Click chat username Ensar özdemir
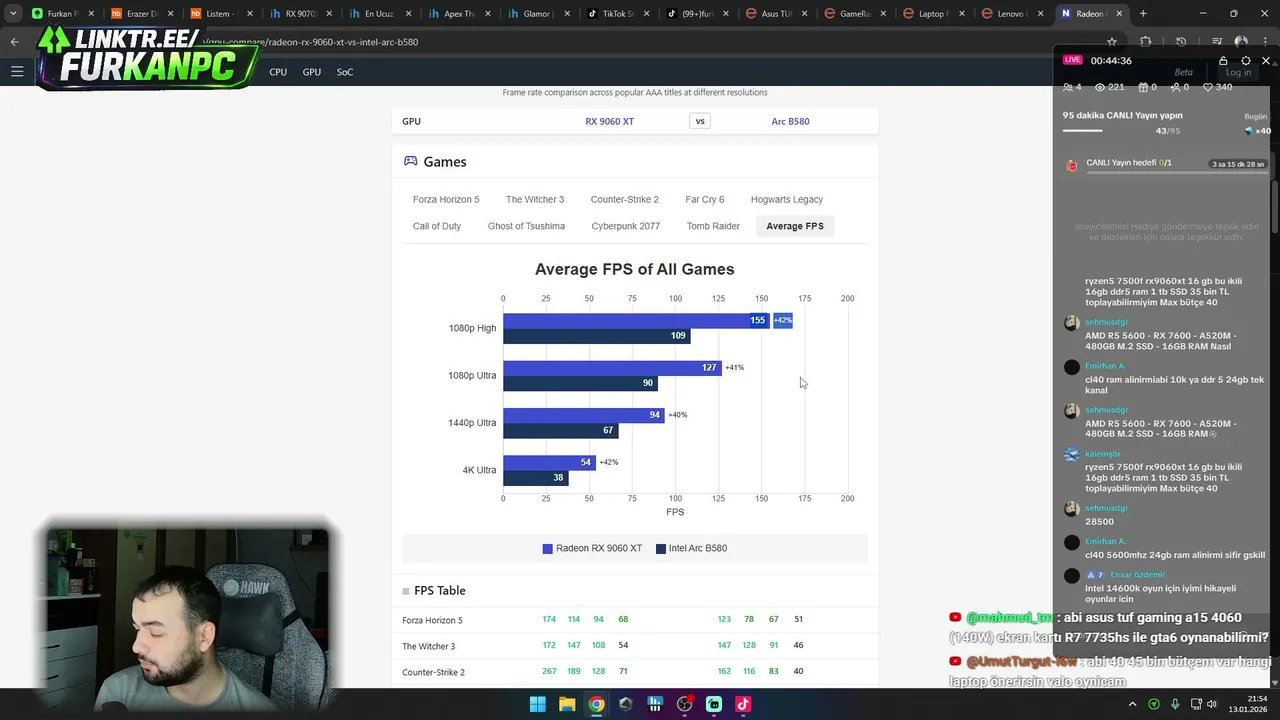 pos(1138,575)
